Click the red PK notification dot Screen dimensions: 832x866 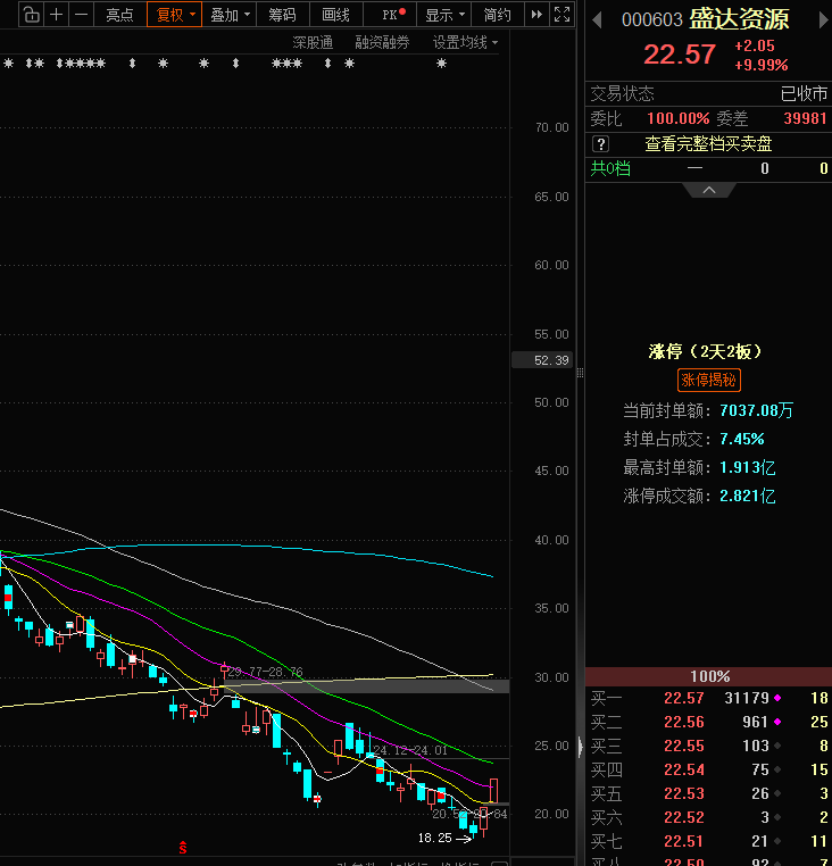[x=403, y=12]
